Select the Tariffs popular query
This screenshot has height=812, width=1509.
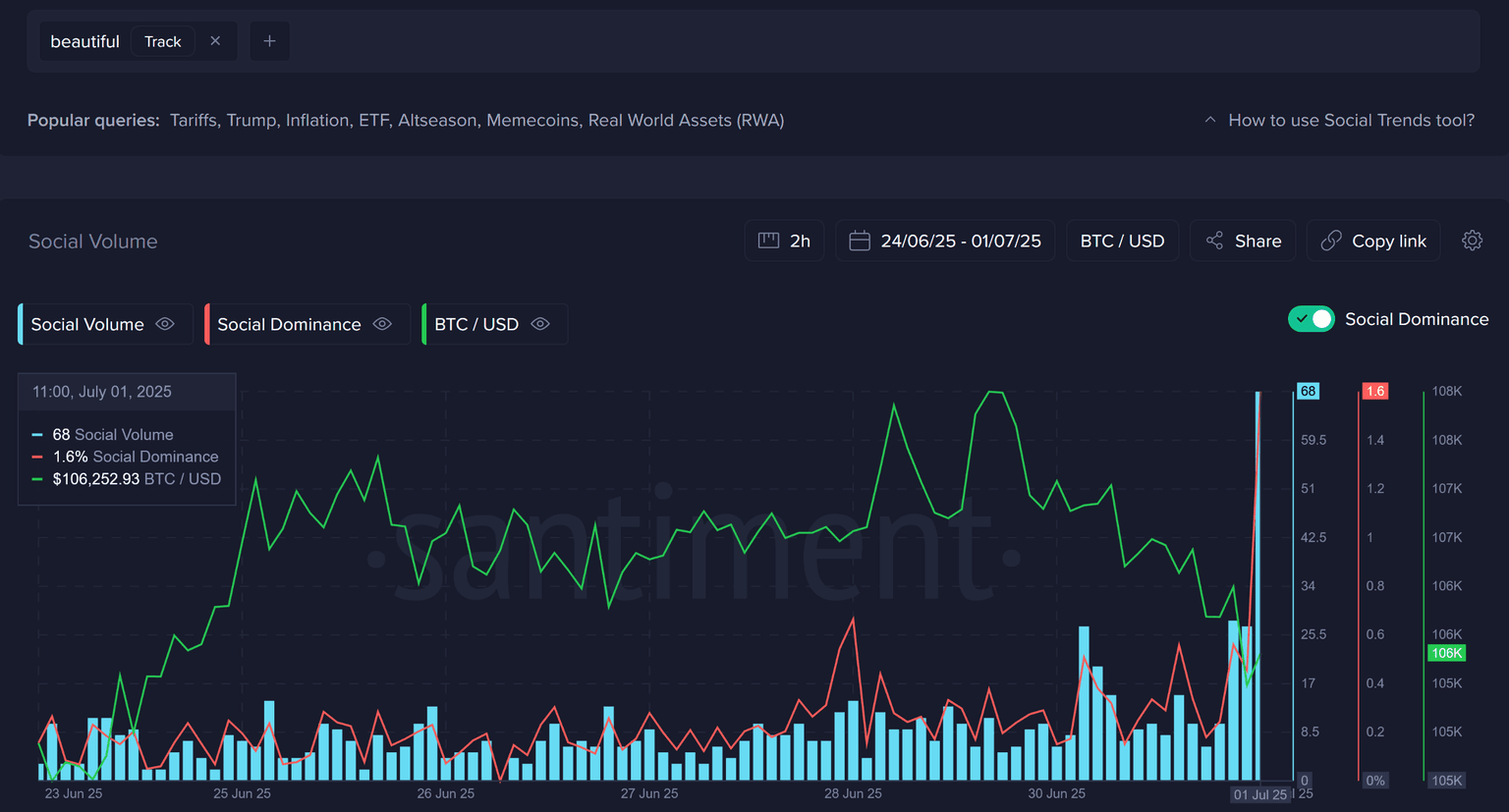point(193,120)
